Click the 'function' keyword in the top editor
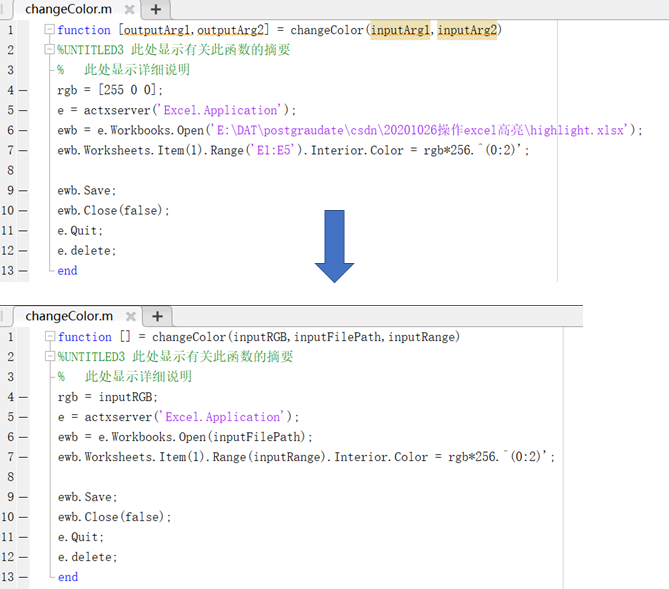Image resolution: width=669 pixels, height=589 pixels. click(84, 30)
